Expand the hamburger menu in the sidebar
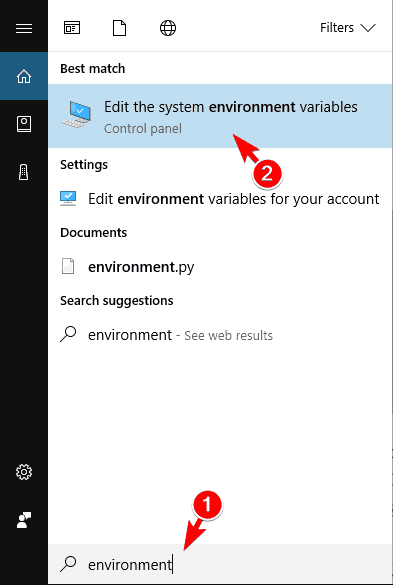The image size is (393, 585). click(24, 28)
